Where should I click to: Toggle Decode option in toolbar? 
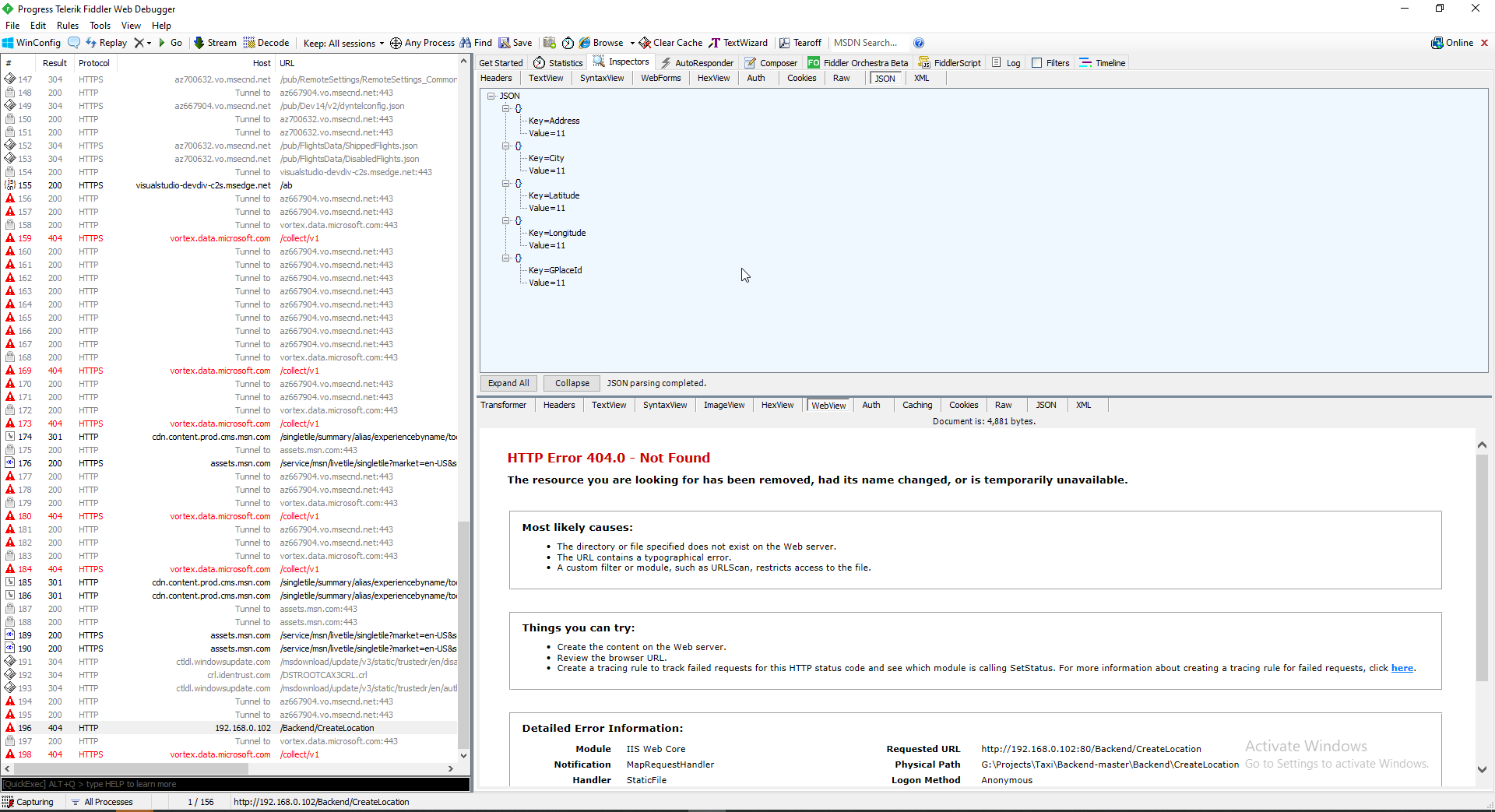[x=266, y=43]
